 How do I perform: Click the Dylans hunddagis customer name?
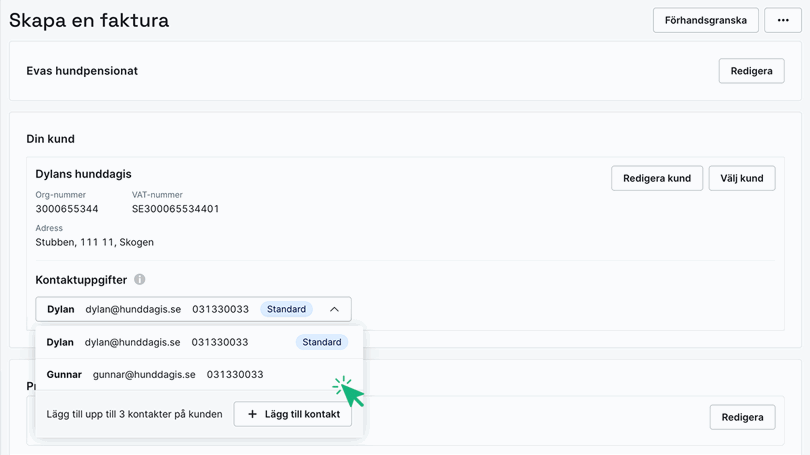(x=83, y=174)
